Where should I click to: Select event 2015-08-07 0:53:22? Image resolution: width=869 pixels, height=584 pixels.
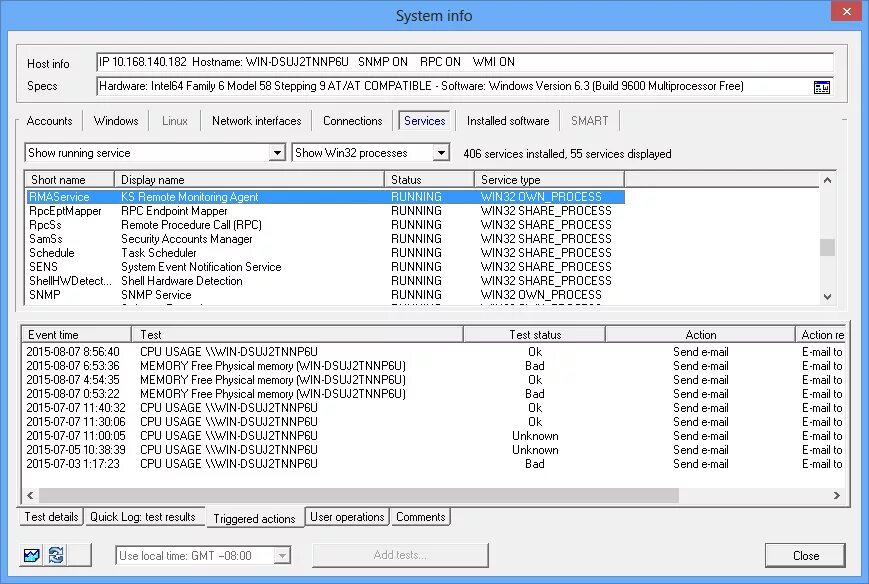[x=434, y=394]
